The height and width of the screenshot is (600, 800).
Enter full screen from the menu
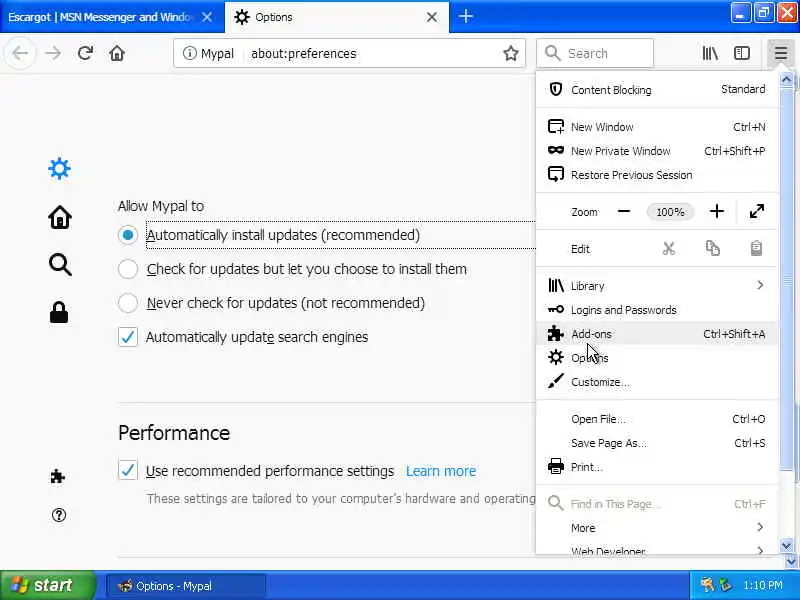point(757,212)
